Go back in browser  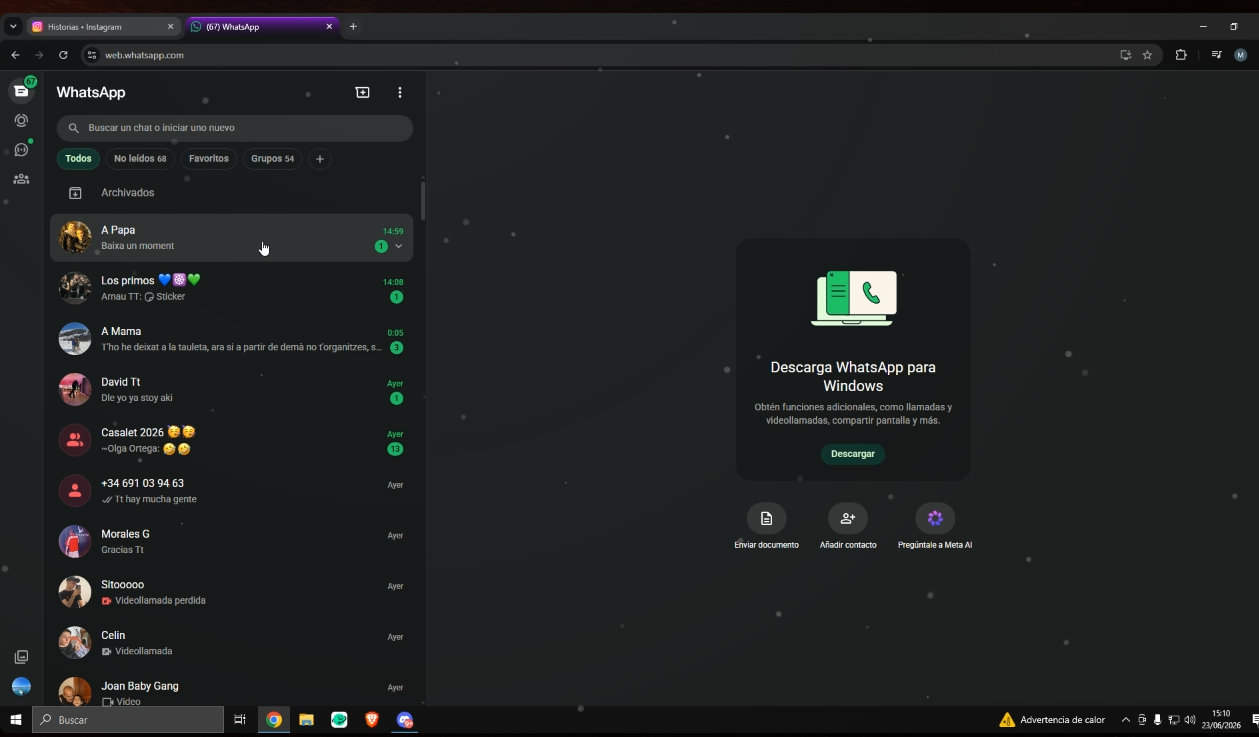point(15,55)
